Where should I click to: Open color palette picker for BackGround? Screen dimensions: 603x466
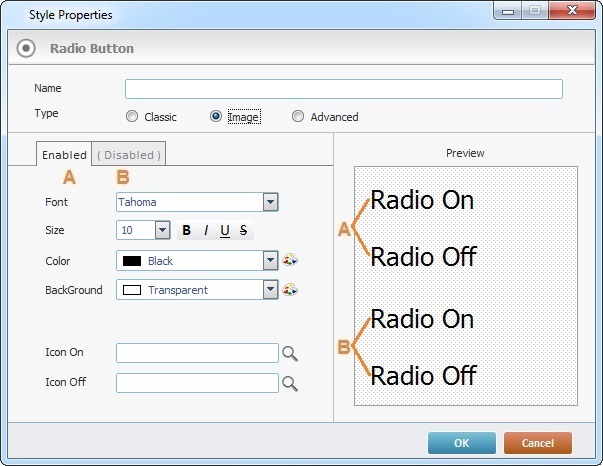(x=290, y=290)
